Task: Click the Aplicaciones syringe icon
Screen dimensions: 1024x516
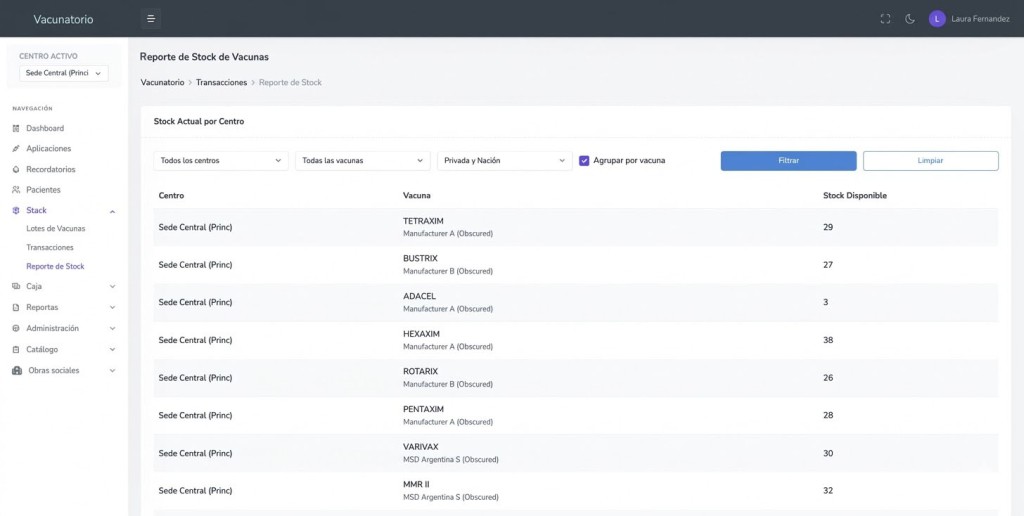Action: click(x=16, y=149)
